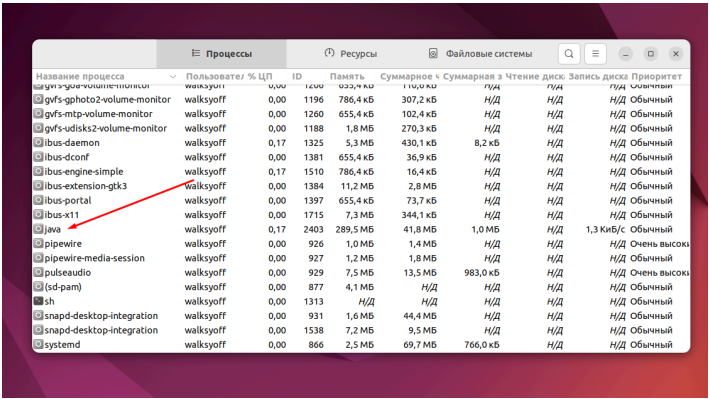Sort by the Память column header

pyautogui.click(x=347, y=77)
